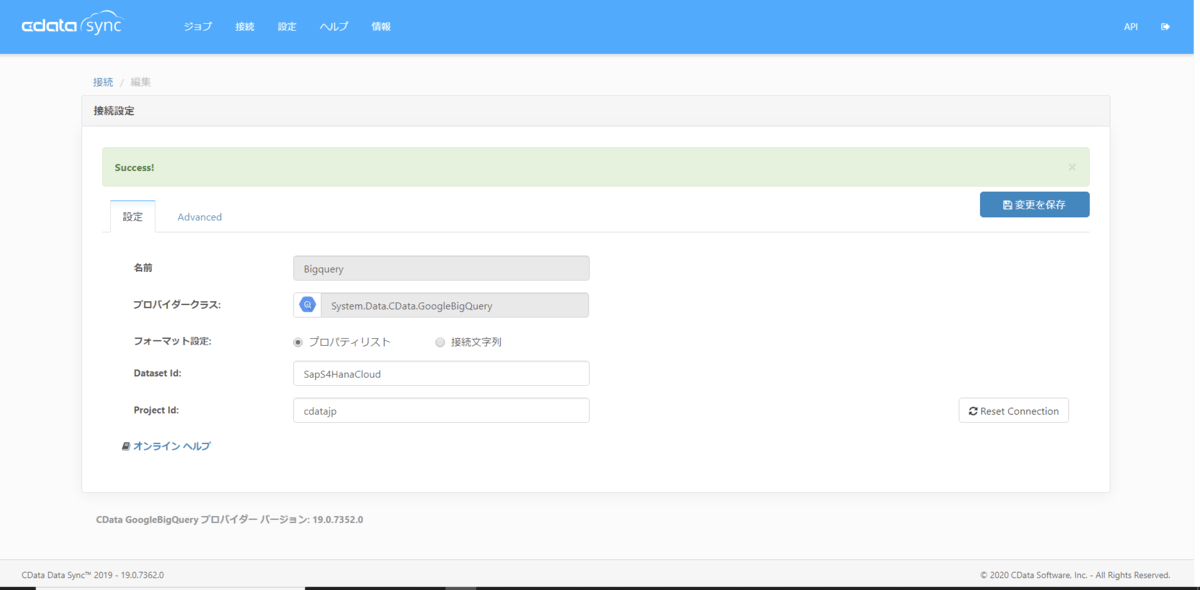Viewport: 1200px width, 590px height.
Task: Go to 接続 breadcrumb link
Action: (103, 82)
